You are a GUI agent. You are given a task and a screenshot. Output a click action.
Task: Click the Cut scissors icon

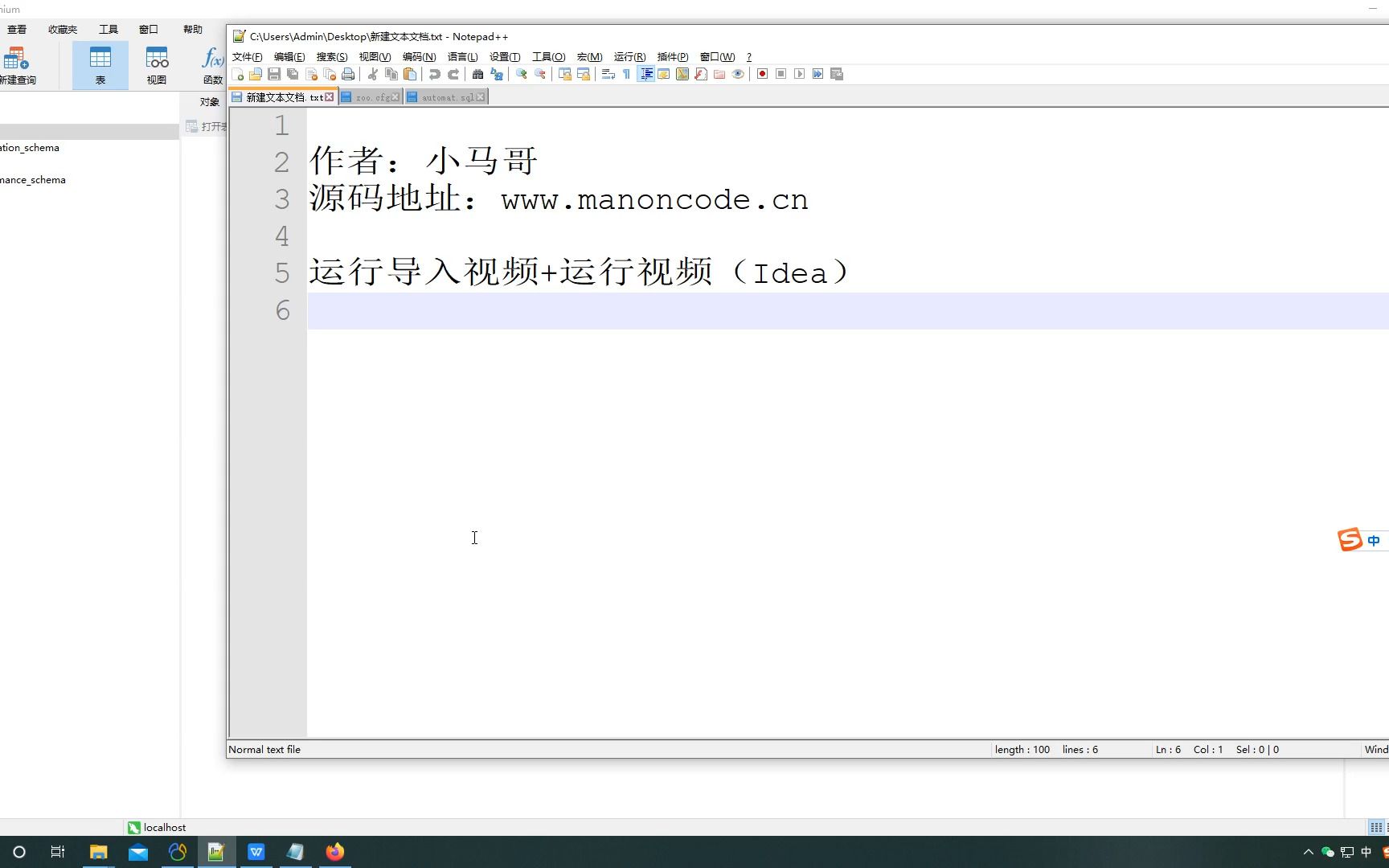coord(373,74)
